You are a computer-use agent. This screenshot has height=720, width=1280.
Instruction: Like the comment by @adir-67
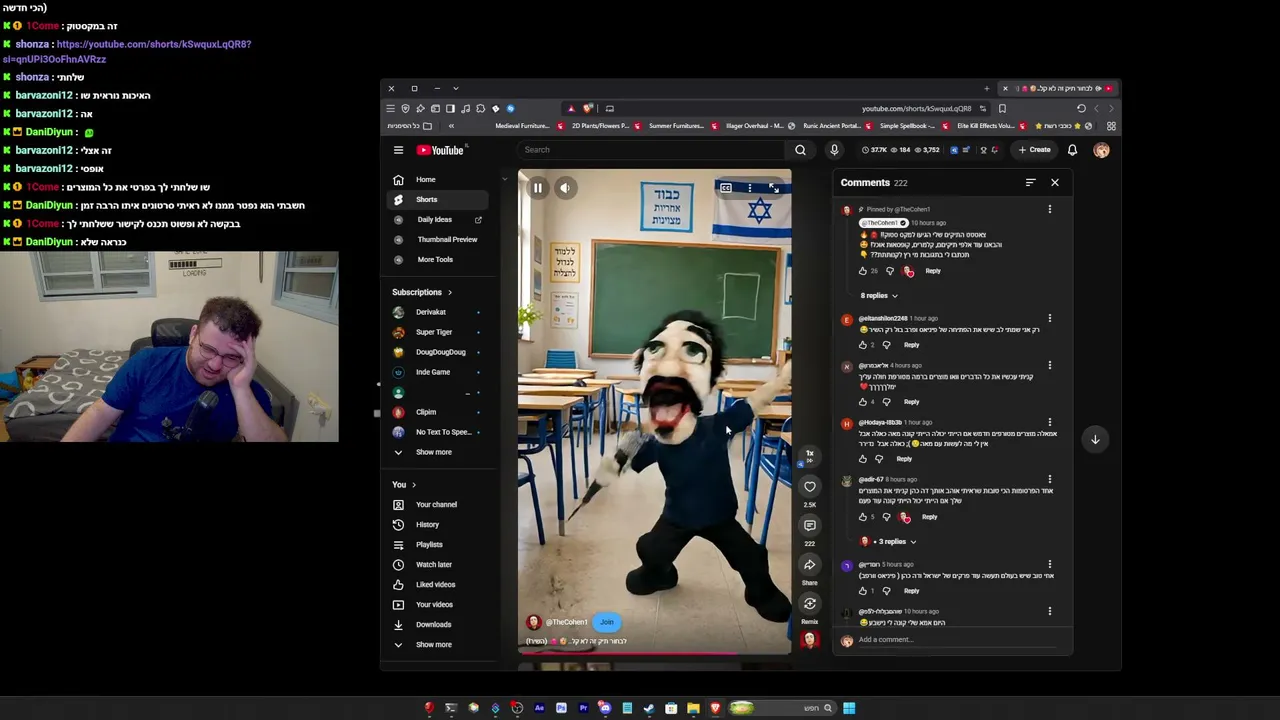click(x=863, y=517)
